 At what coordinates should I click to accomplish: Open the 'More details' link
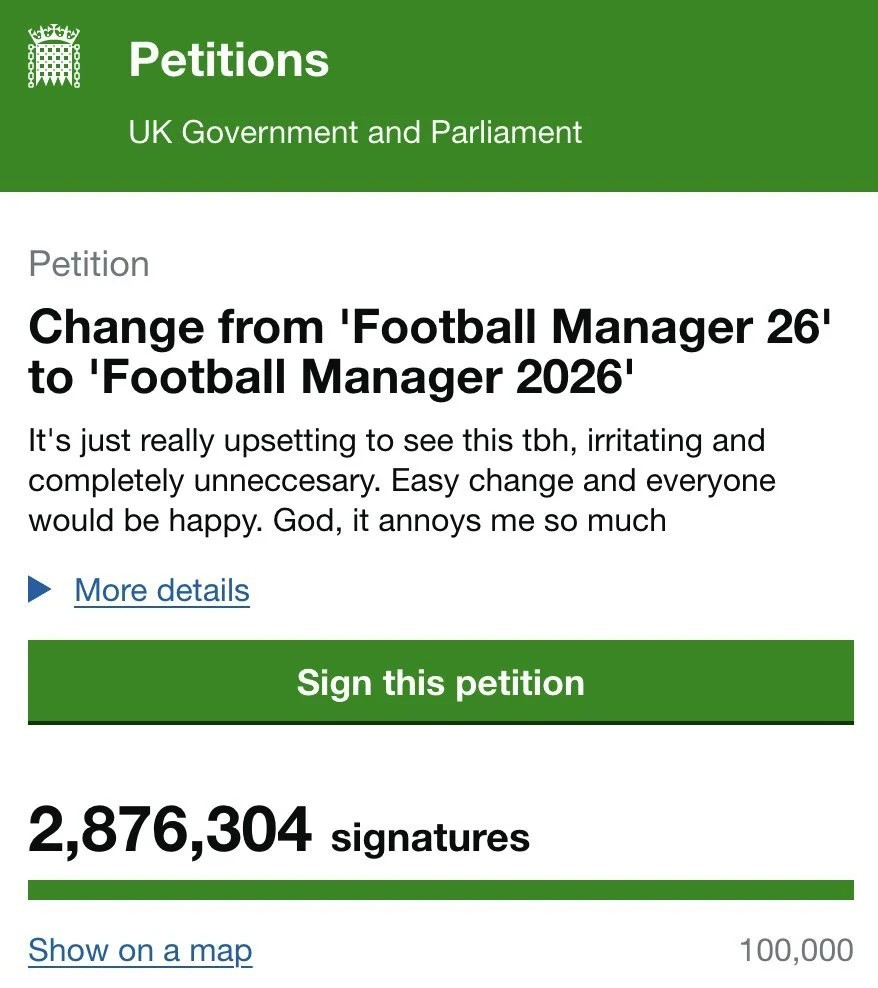coord(162,590)
